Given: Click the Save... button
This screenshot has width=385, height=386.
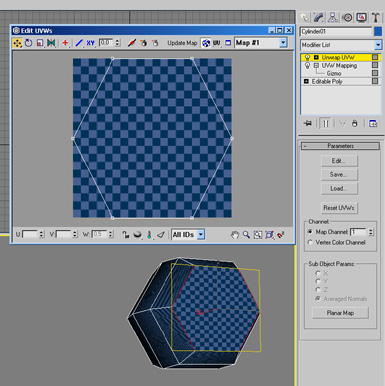Looking at the screenshot, I should tap(339, 175).
